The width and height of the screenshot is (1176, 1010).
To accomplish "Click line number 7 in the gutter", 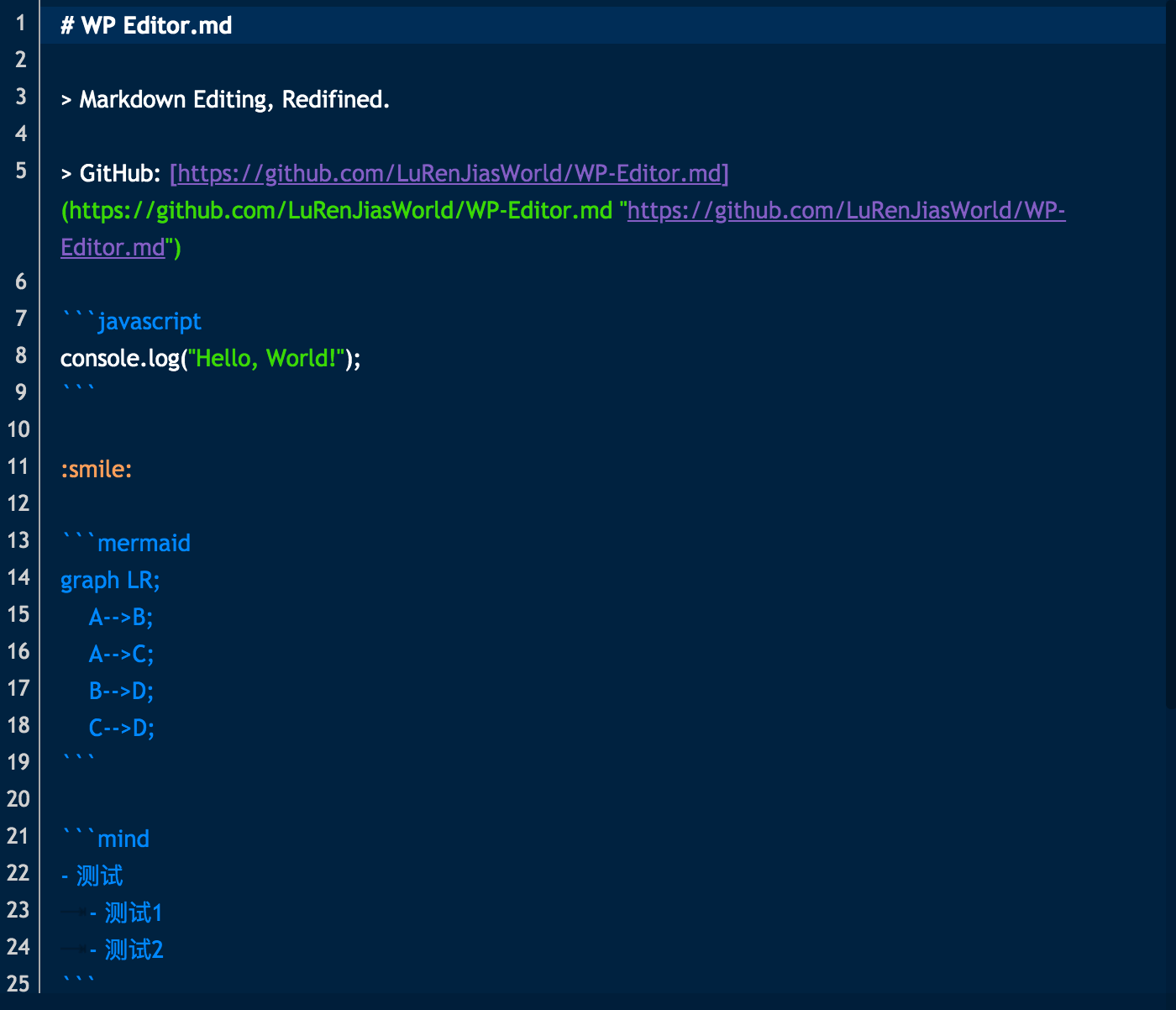I will [21, 318].
